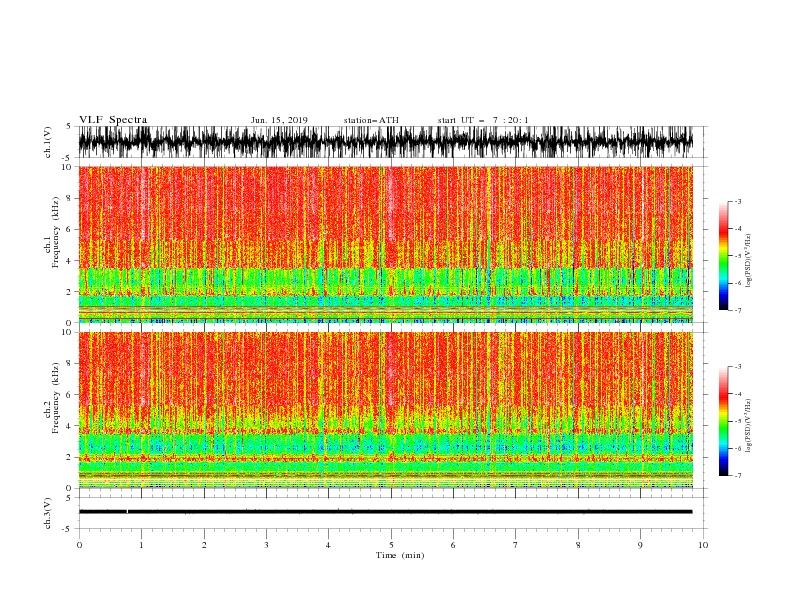Select the "start UT = 7 :20: 1" text
792x612 pixels.
click(483, 120)
